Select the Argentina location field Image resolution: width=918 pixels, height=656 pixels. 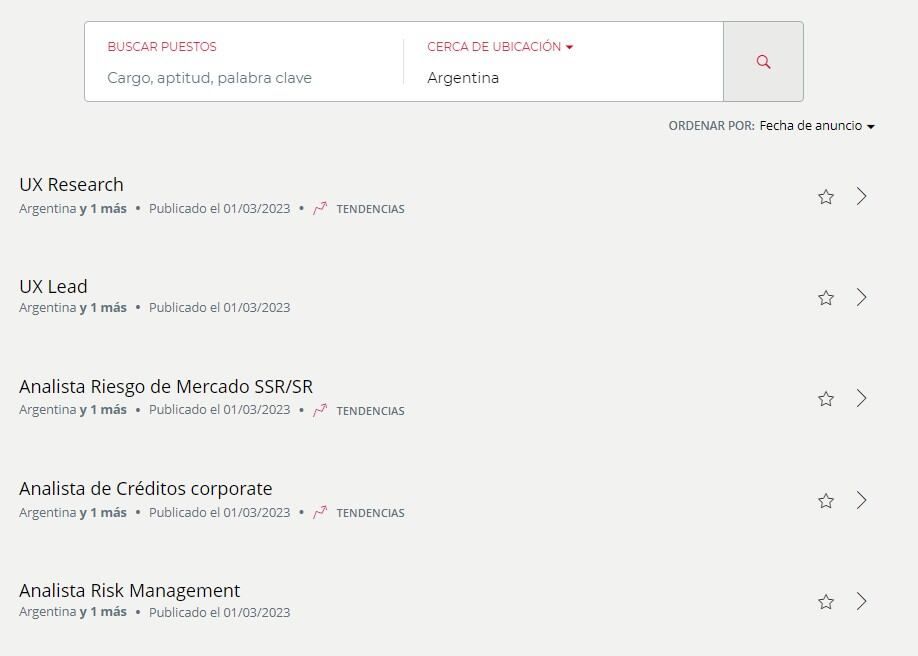pyautogui.click(x=463, y=78)
